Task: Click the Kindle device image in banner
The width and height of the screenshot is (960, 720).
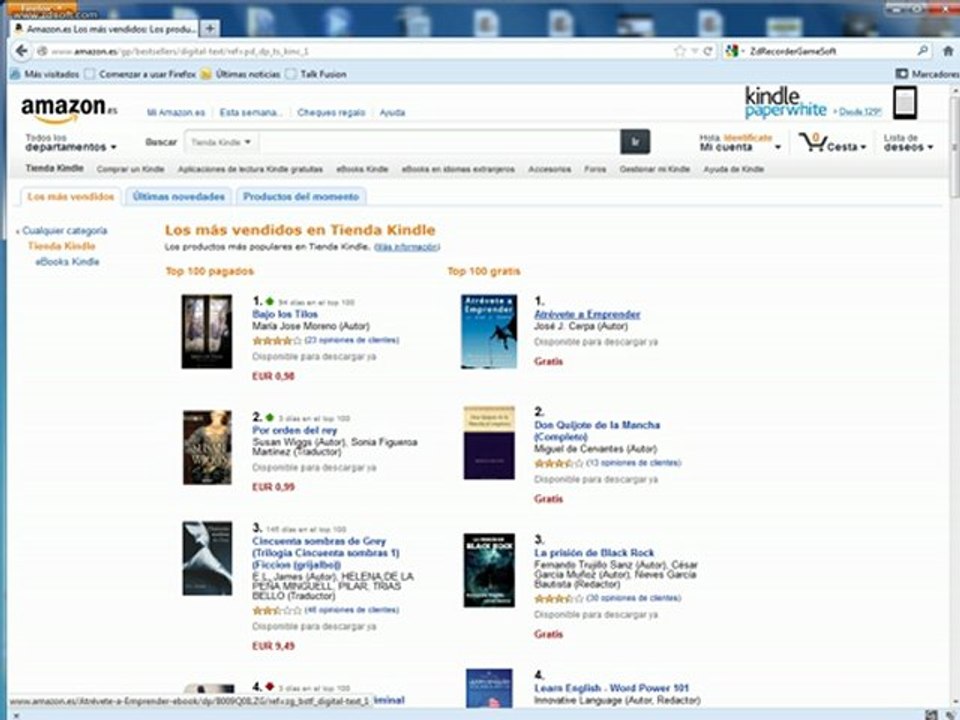Action: 905,103
